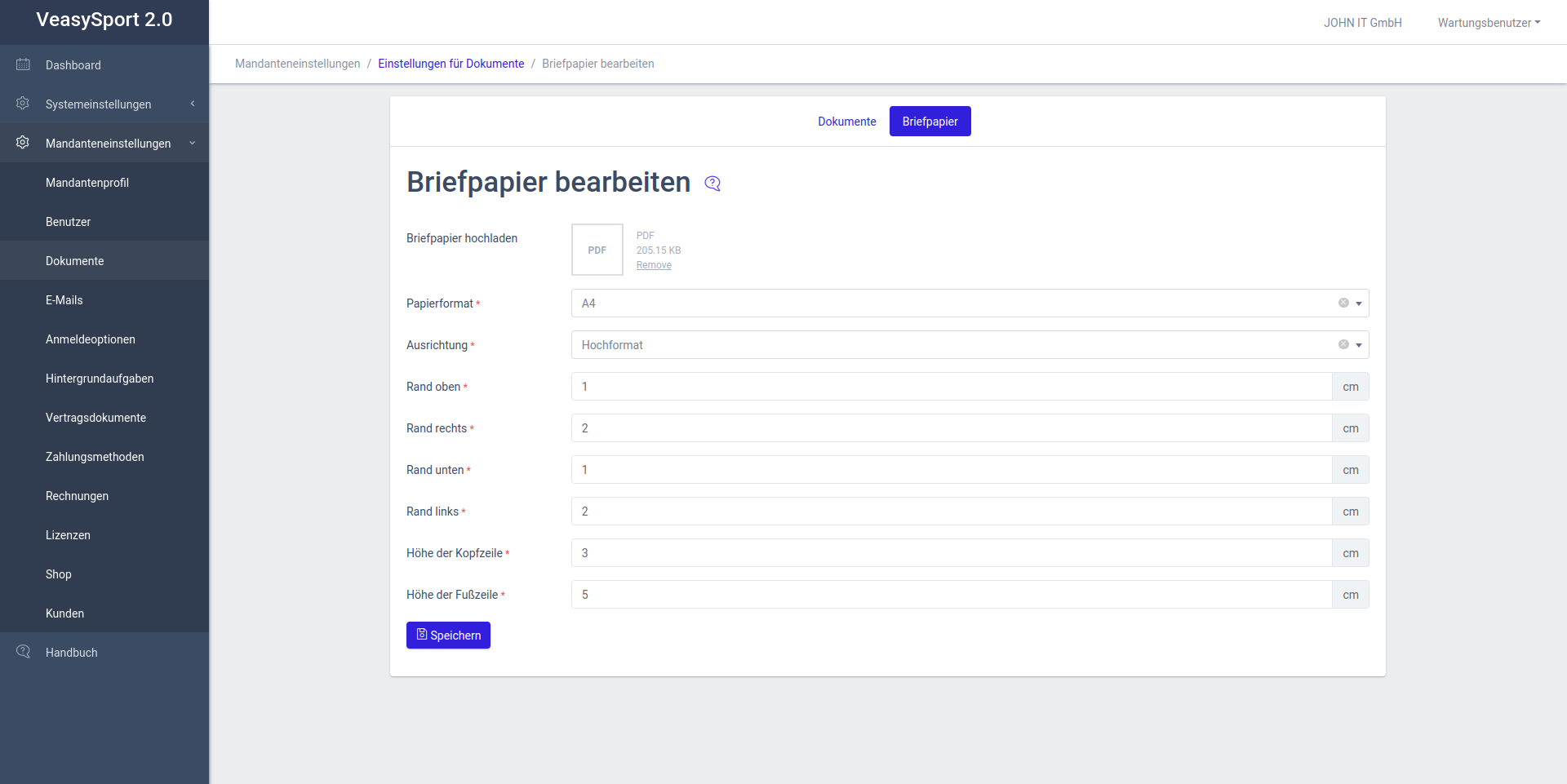Screen dimensions: 1567x784
Task: Focus the Rand oben input field
Action: (x=951, y=387)
